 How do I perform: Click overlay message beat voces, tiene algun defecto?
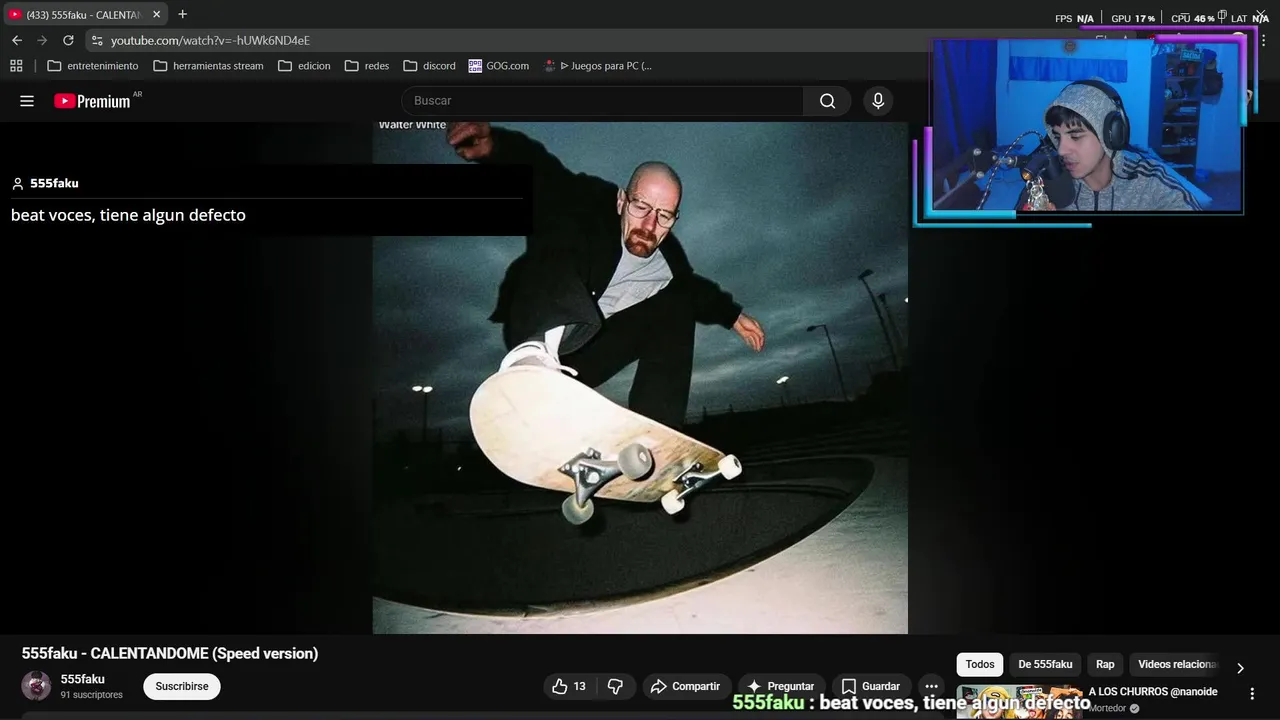(x=128, y=215)
